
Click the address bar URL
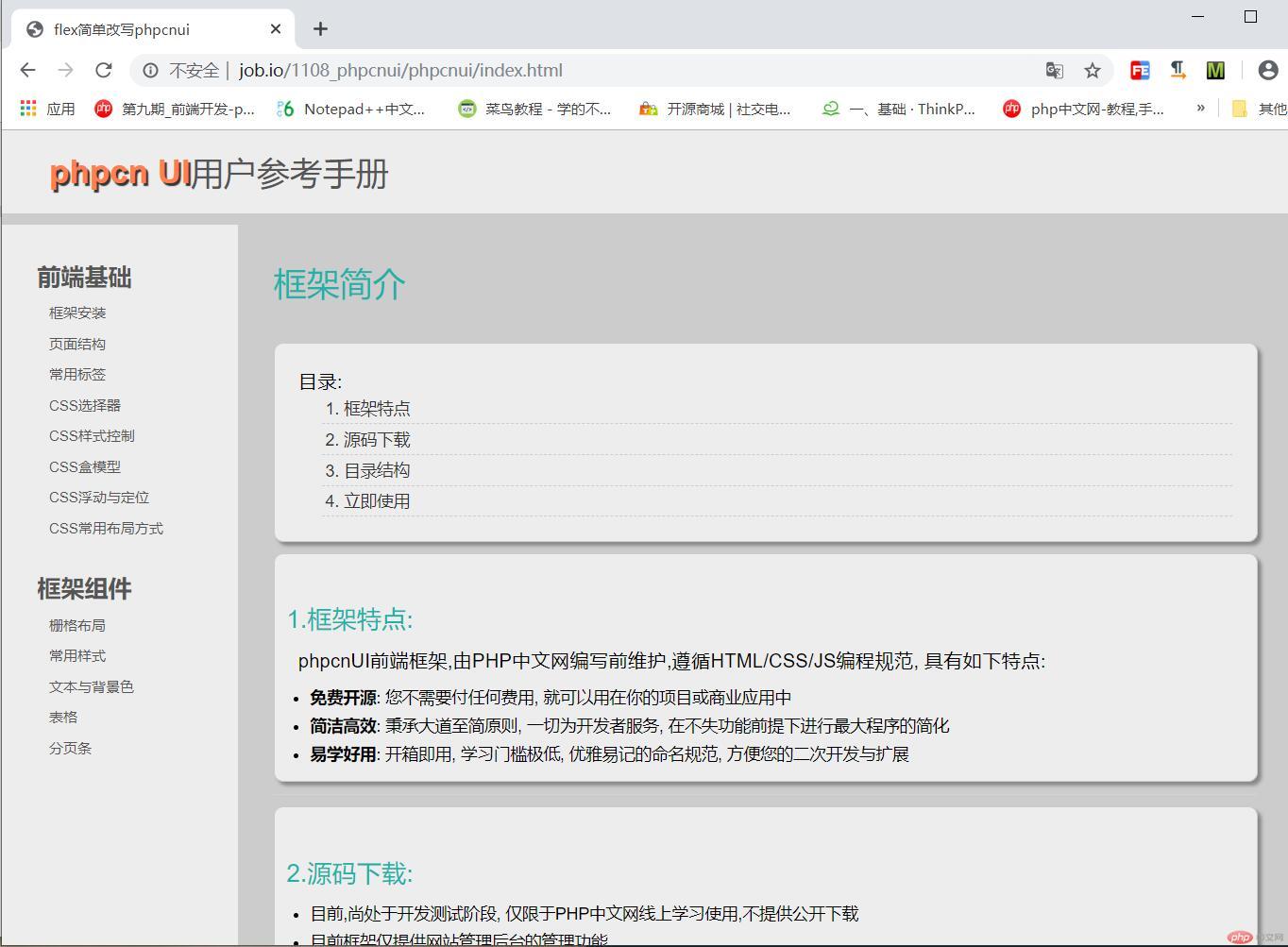[x=400, y=70]
